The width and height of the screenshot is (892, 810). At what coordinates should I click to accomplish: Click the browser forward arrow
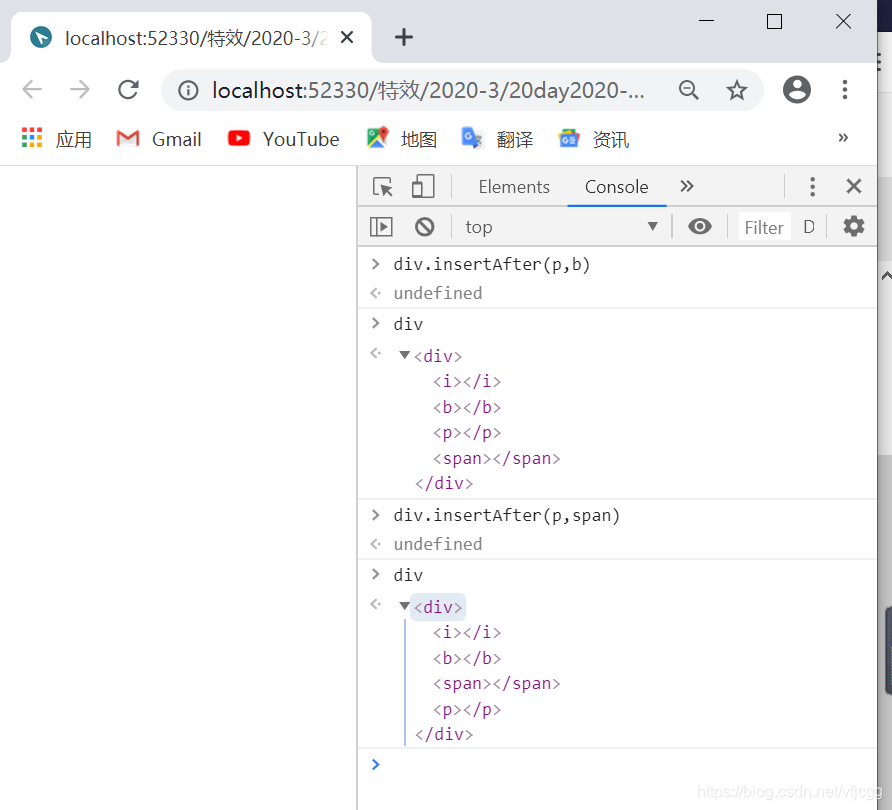80,89
